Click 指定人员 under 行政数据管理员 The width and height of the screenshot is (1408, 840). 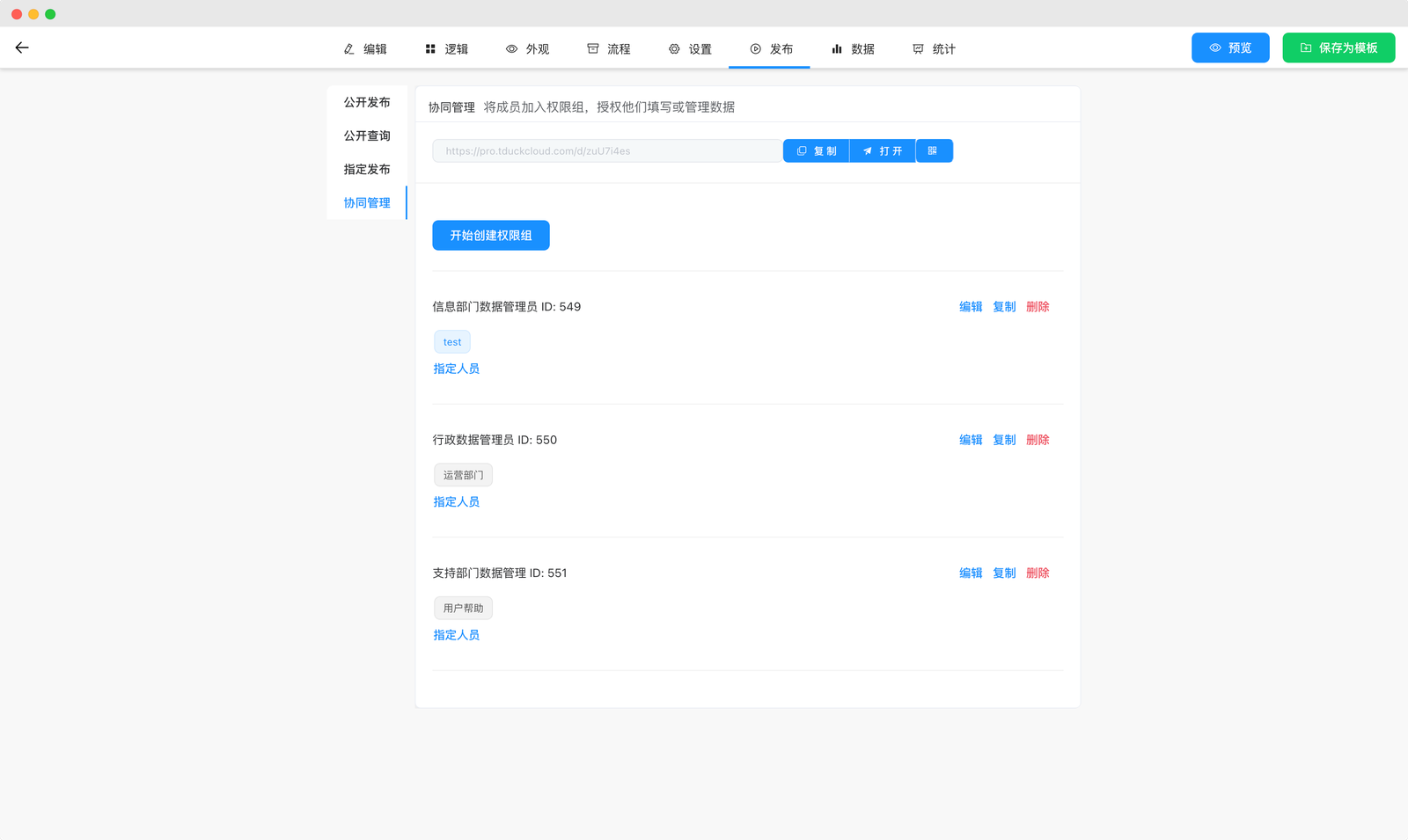click(456, 501)
